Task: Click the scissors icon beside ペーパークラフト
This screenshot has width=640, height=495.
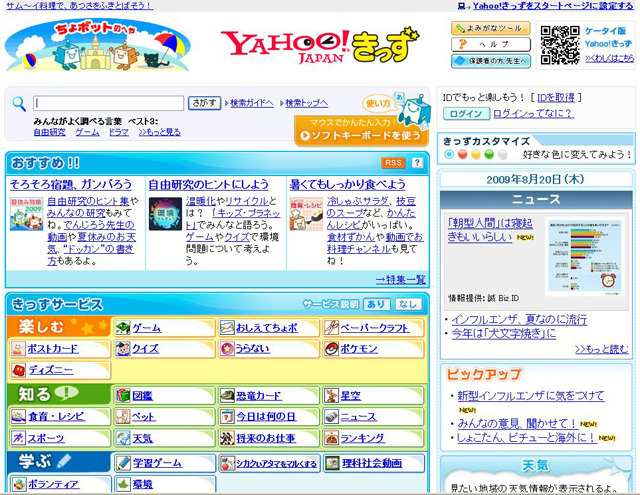Action: pos(331,328)
